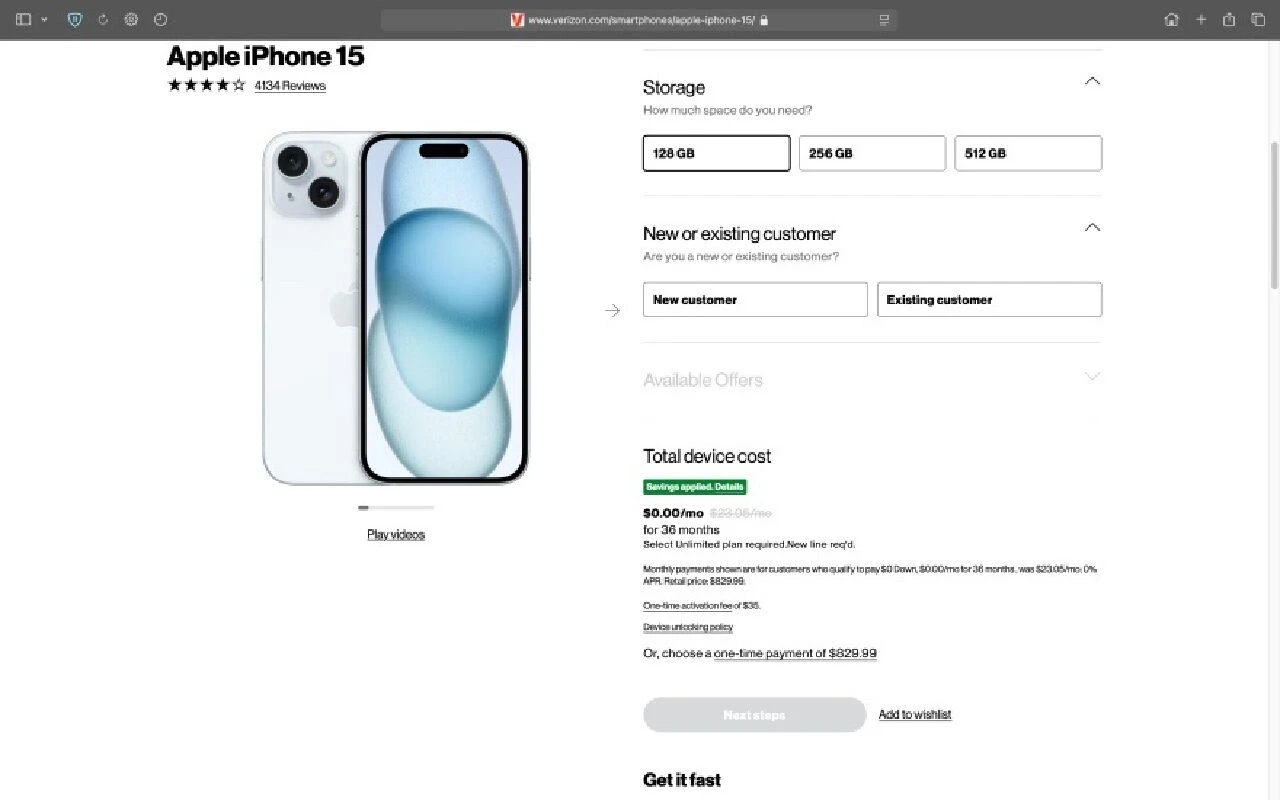Add the iPhone 15 to wishlist

914,714
